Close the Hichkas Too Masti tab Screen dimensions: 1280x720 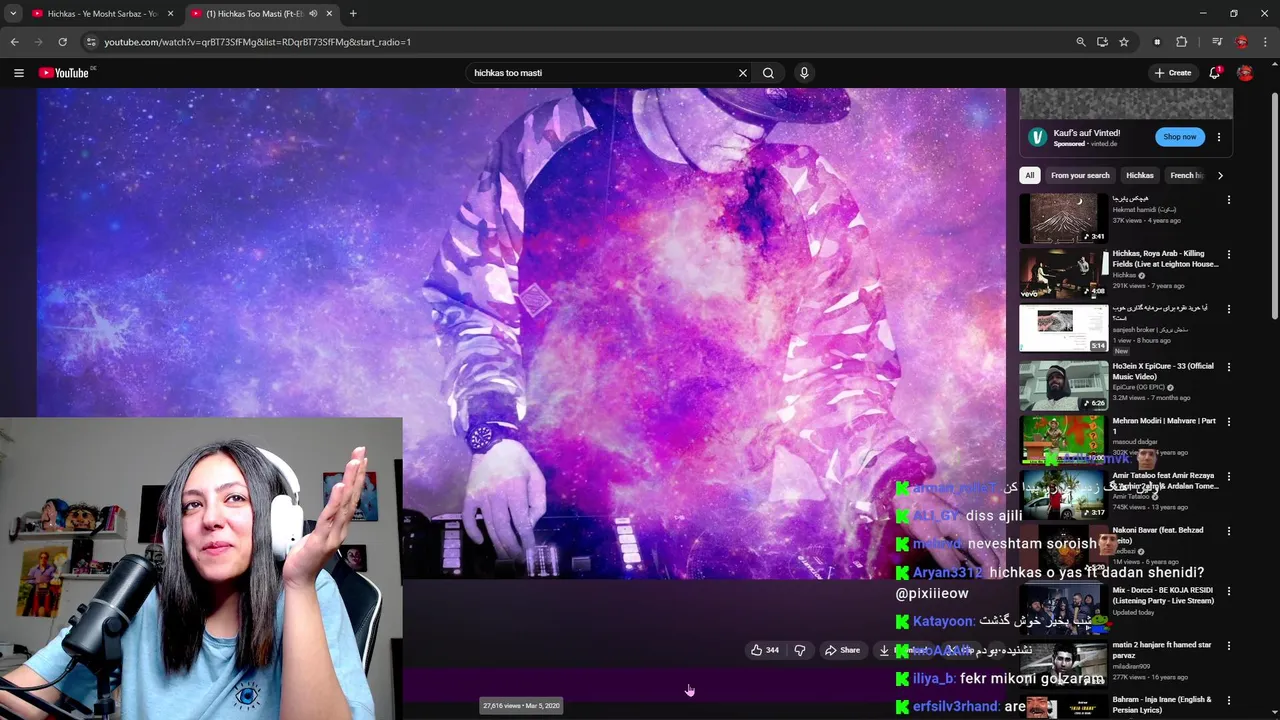click(x=329, y=14)
